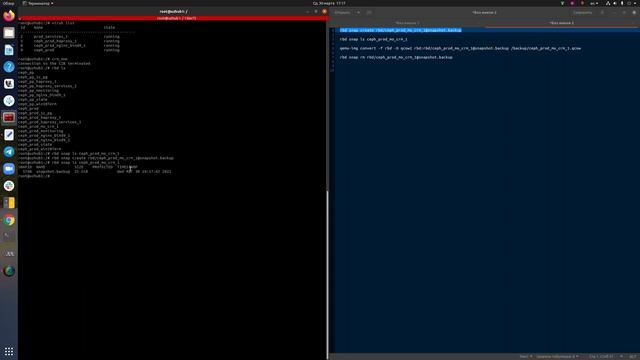Click 'ceph_prod_monitoring' in the terminal list
The width and height of the screenshot is (640, 360).
40,131
